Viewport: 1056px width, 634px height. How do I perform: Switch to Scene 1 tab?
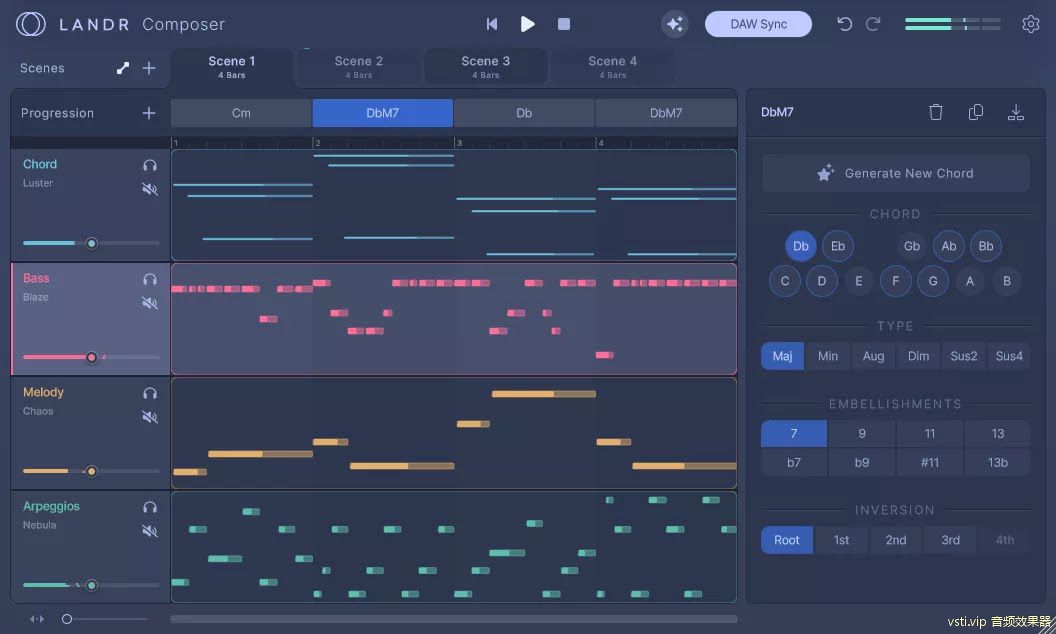coord(232,67)
